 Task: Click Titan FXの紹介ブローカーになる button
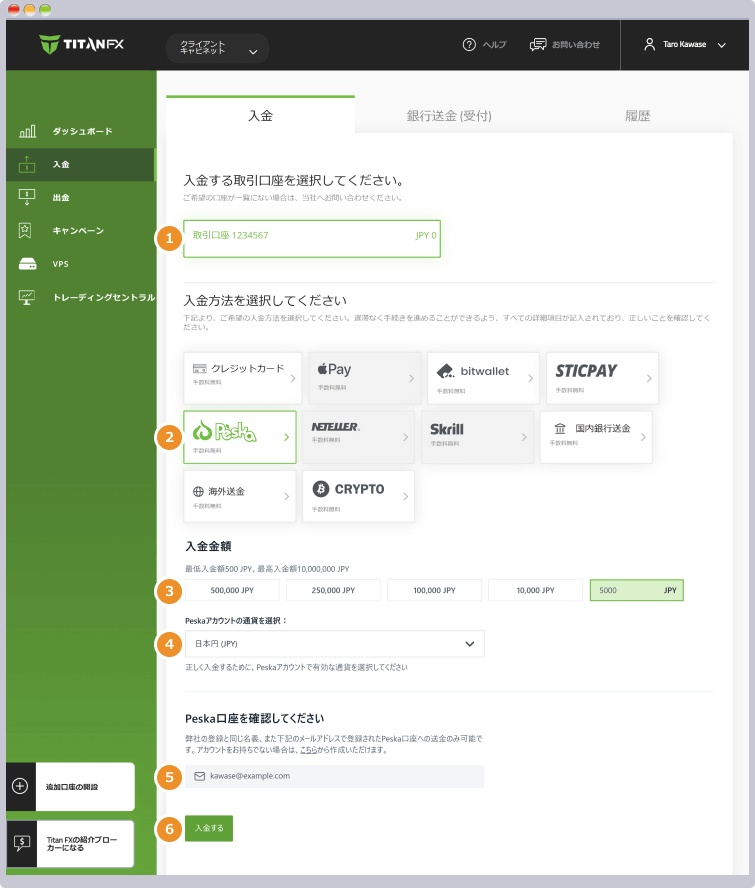pos(71,844)
